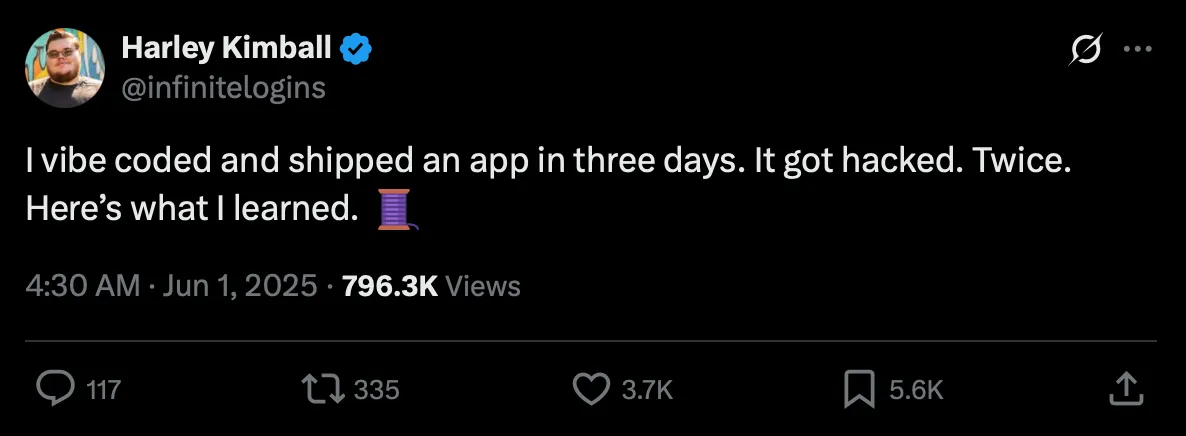
Task: View the 796.3K Views analytics
Action: (x=431, y=287)
